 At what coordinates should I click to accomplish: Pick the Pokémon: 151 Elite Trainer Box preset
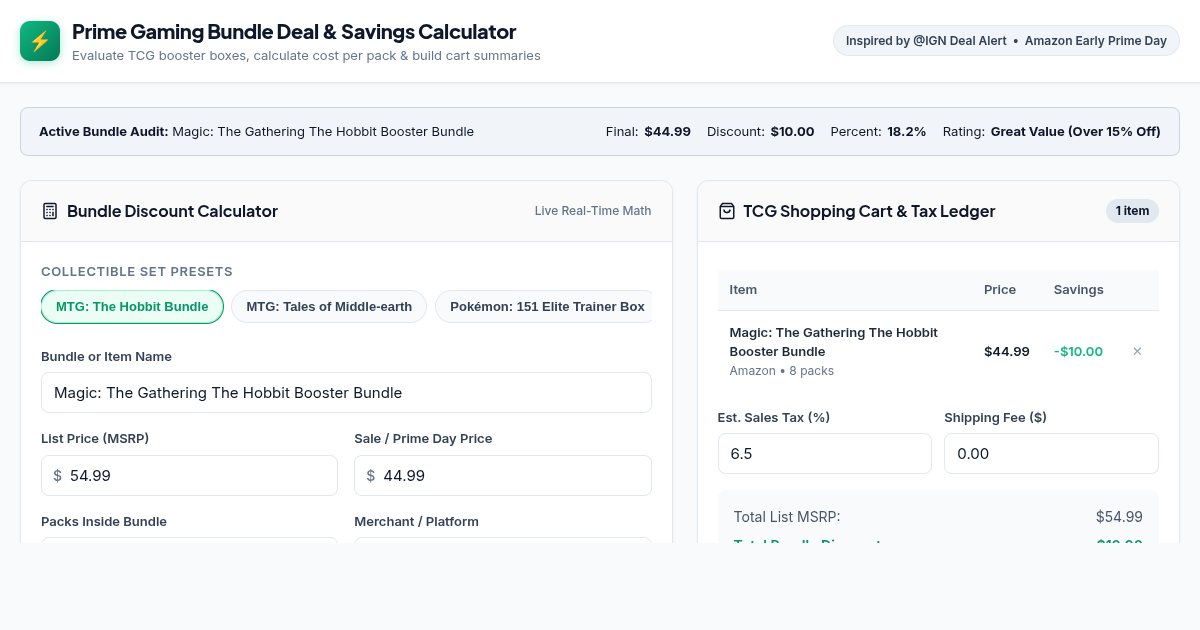point(543,307)
